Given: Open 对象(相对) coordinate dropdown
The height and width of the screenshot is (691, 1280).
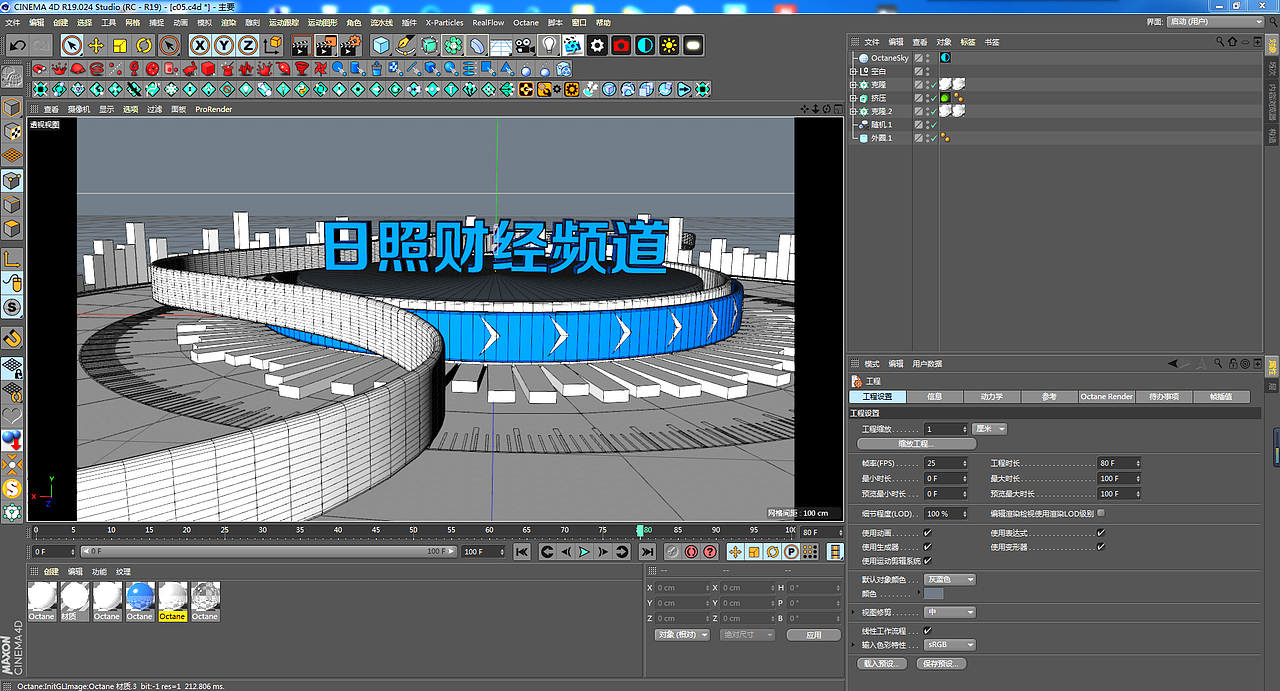Looking at the screenshot, I should pyautogui.click(x=682, y=635).
